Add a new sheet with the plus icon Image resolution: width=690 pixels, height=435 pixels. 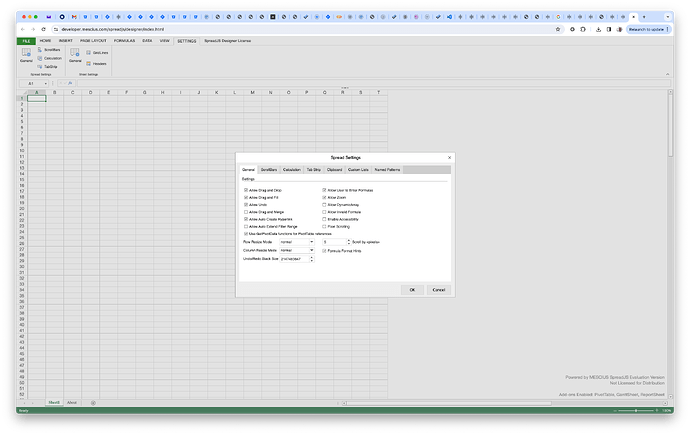tap(93, 403)
